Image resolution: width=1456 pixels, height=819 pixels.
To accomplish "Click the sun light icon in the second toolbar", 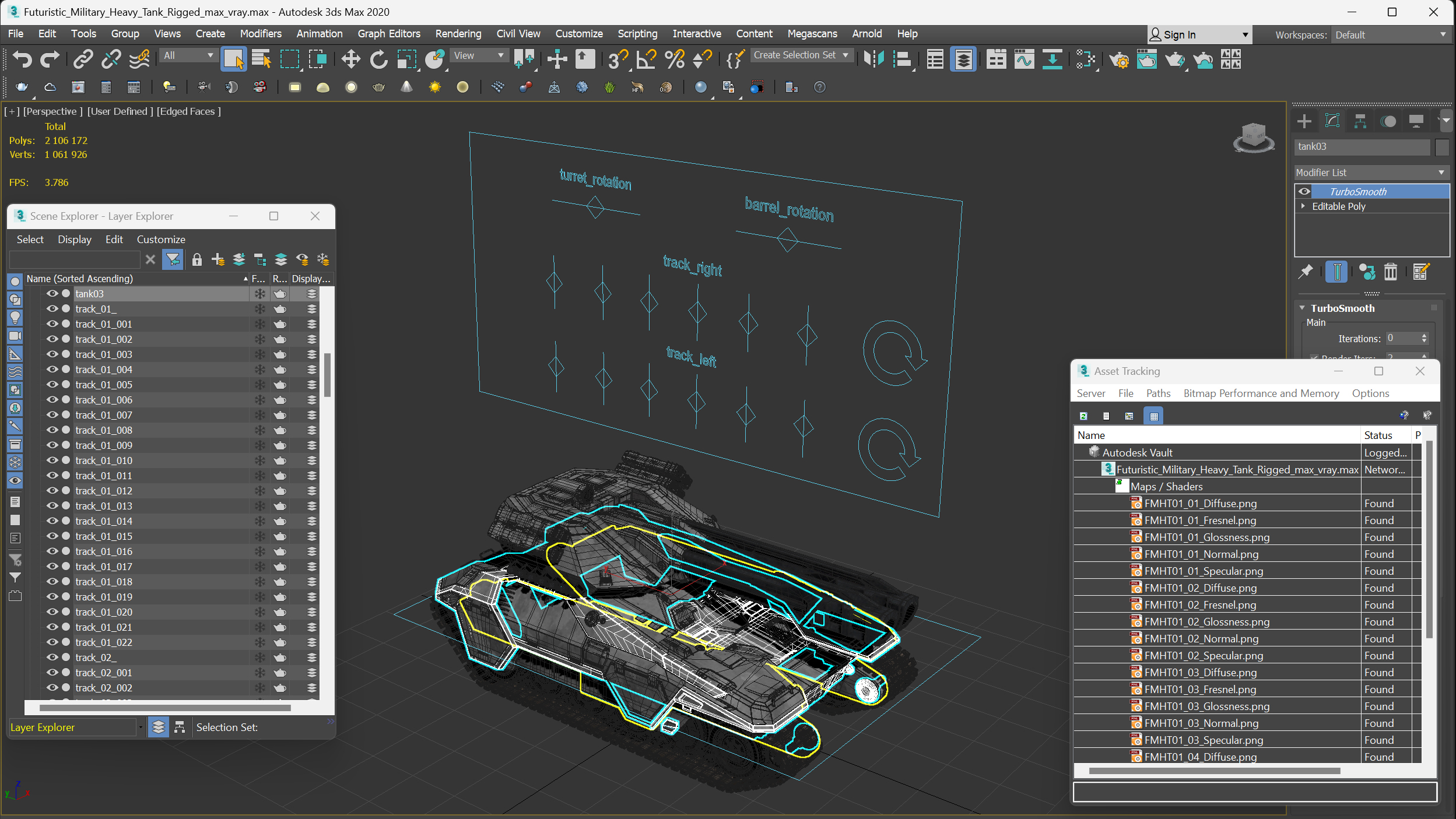I will 435,87.
